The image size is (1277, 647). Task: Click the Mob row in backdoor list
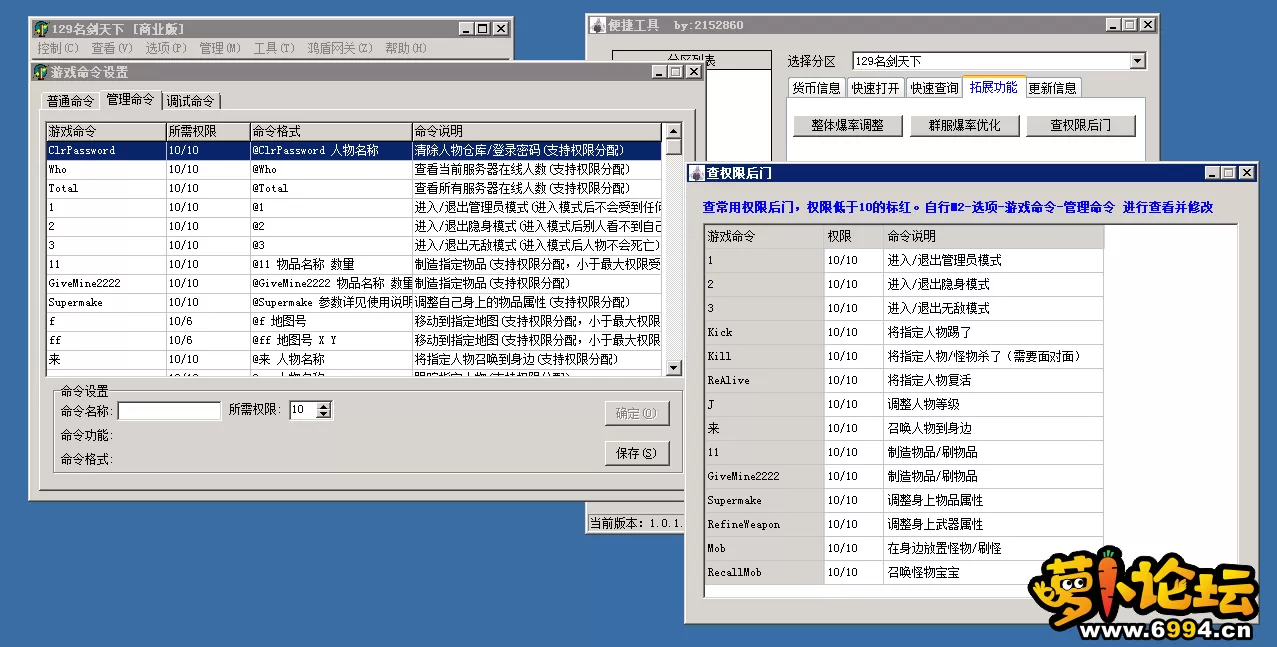[904, 548]
